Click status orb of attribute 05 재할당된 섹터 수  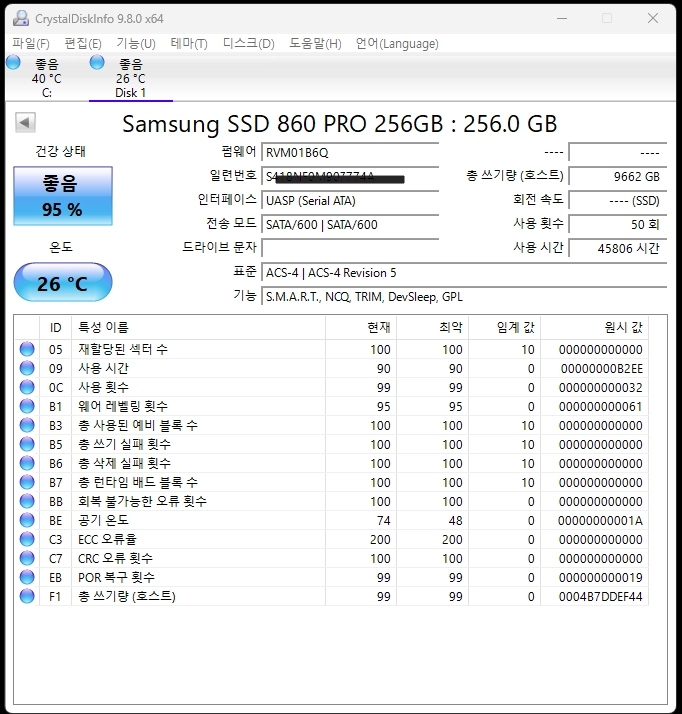[27, 349]
